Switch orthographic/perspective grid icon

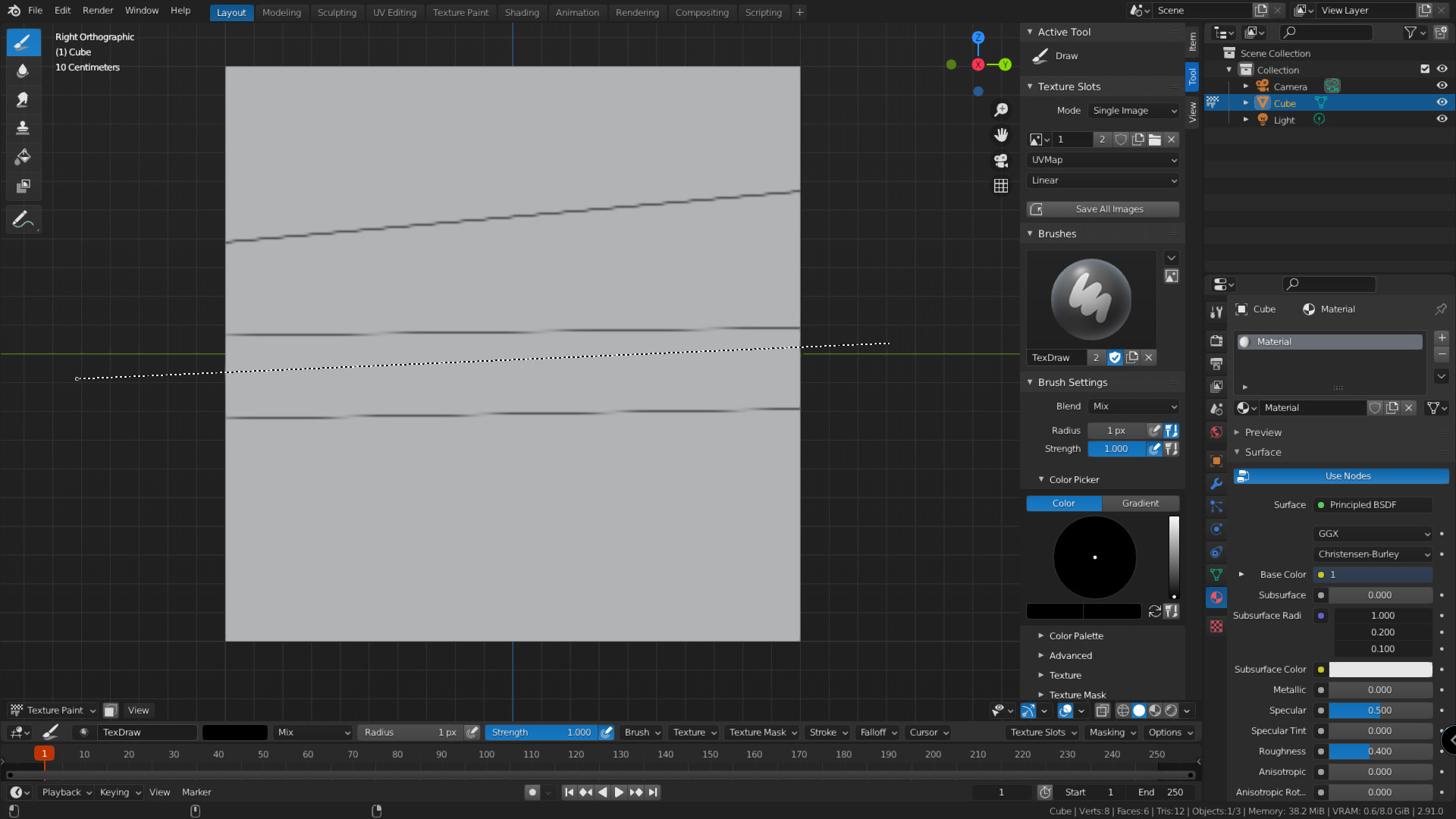point(1001,186)
